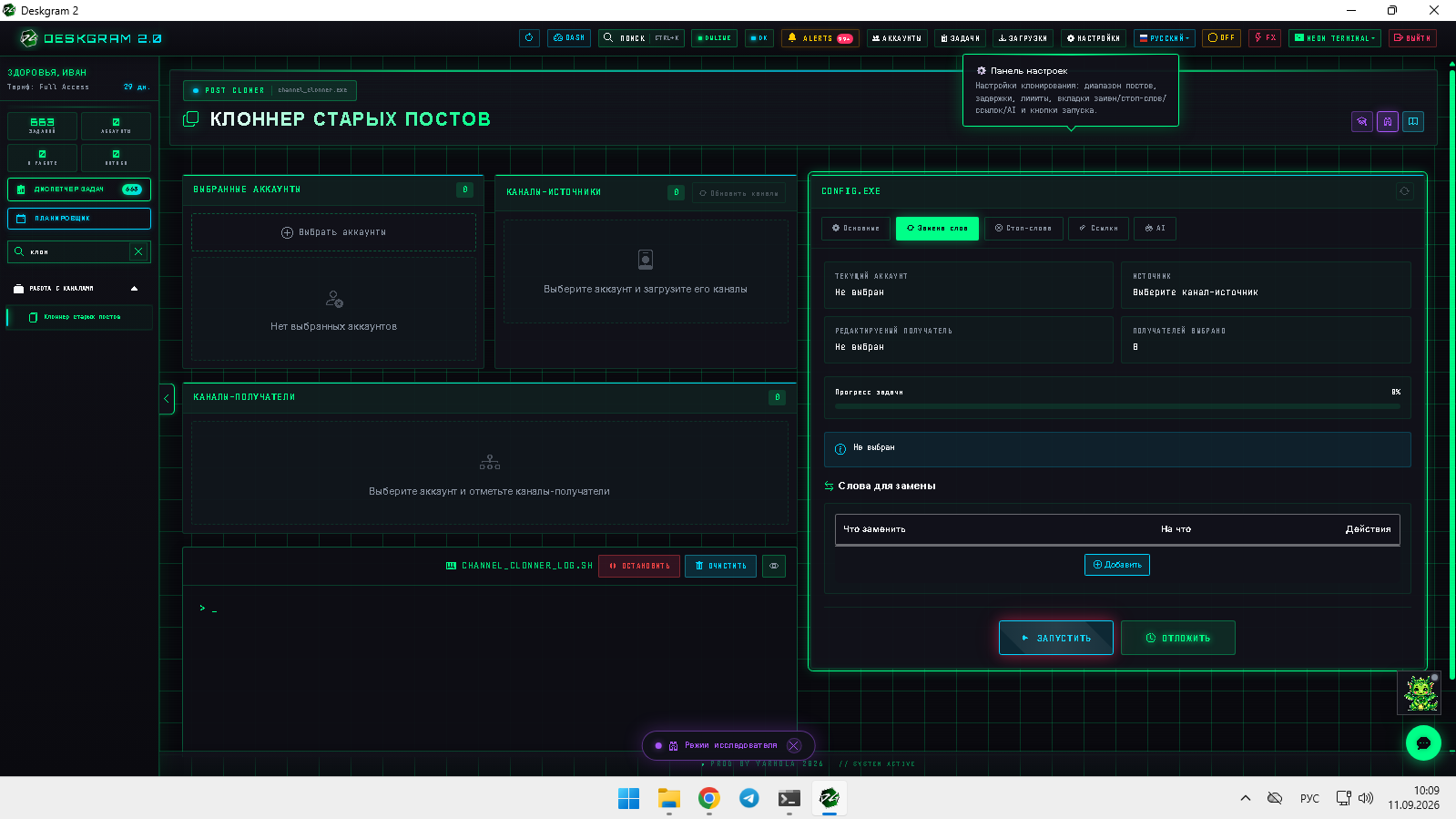Toggle the OFF switch in top bar
This screenshot has height=819, width=1456.
pyautogui.click(x=1221, y=38)
